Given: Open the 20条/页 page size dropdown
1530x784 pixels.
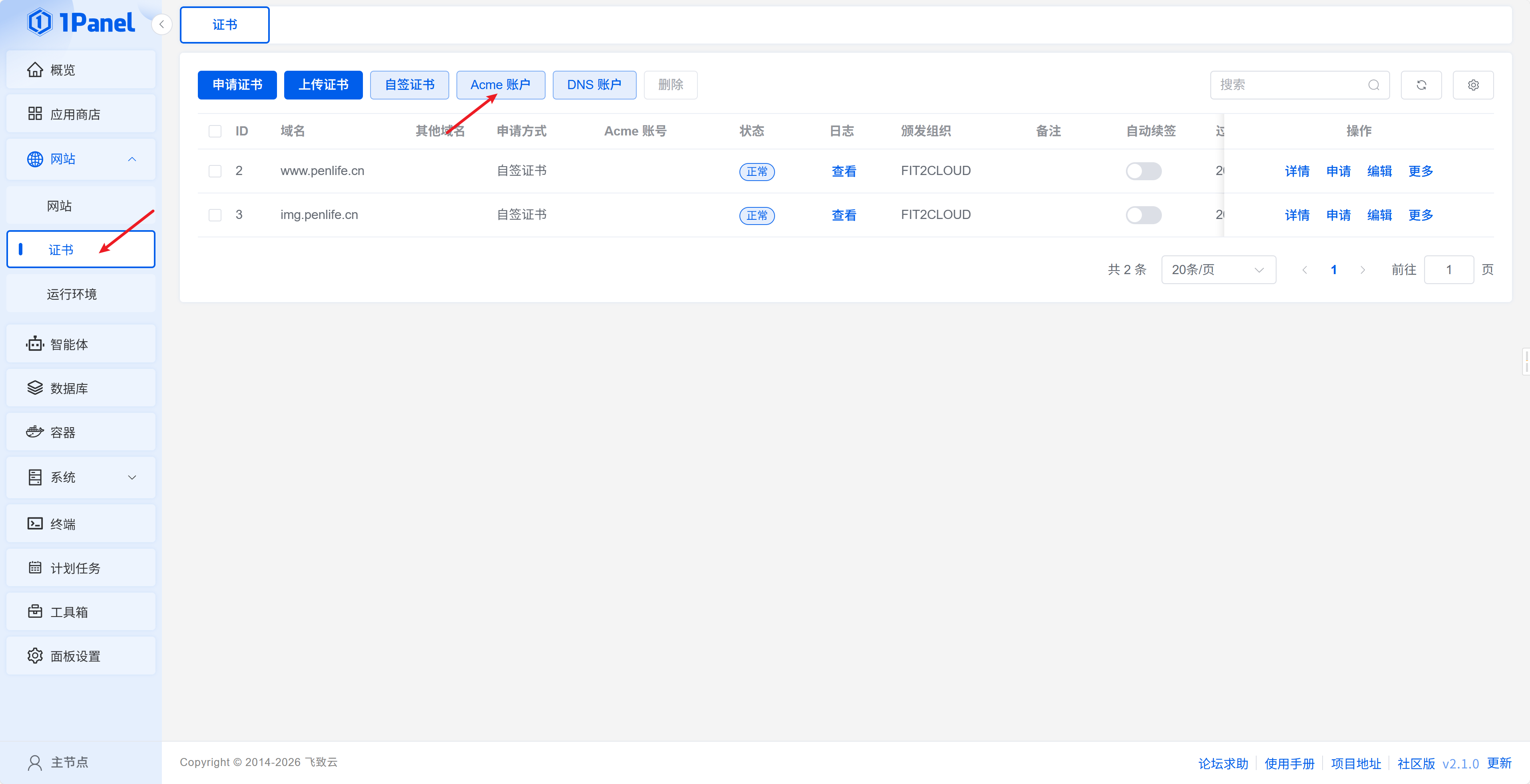Looking at the screenshot, I should pyautogui.click(x=1217, y=270).
